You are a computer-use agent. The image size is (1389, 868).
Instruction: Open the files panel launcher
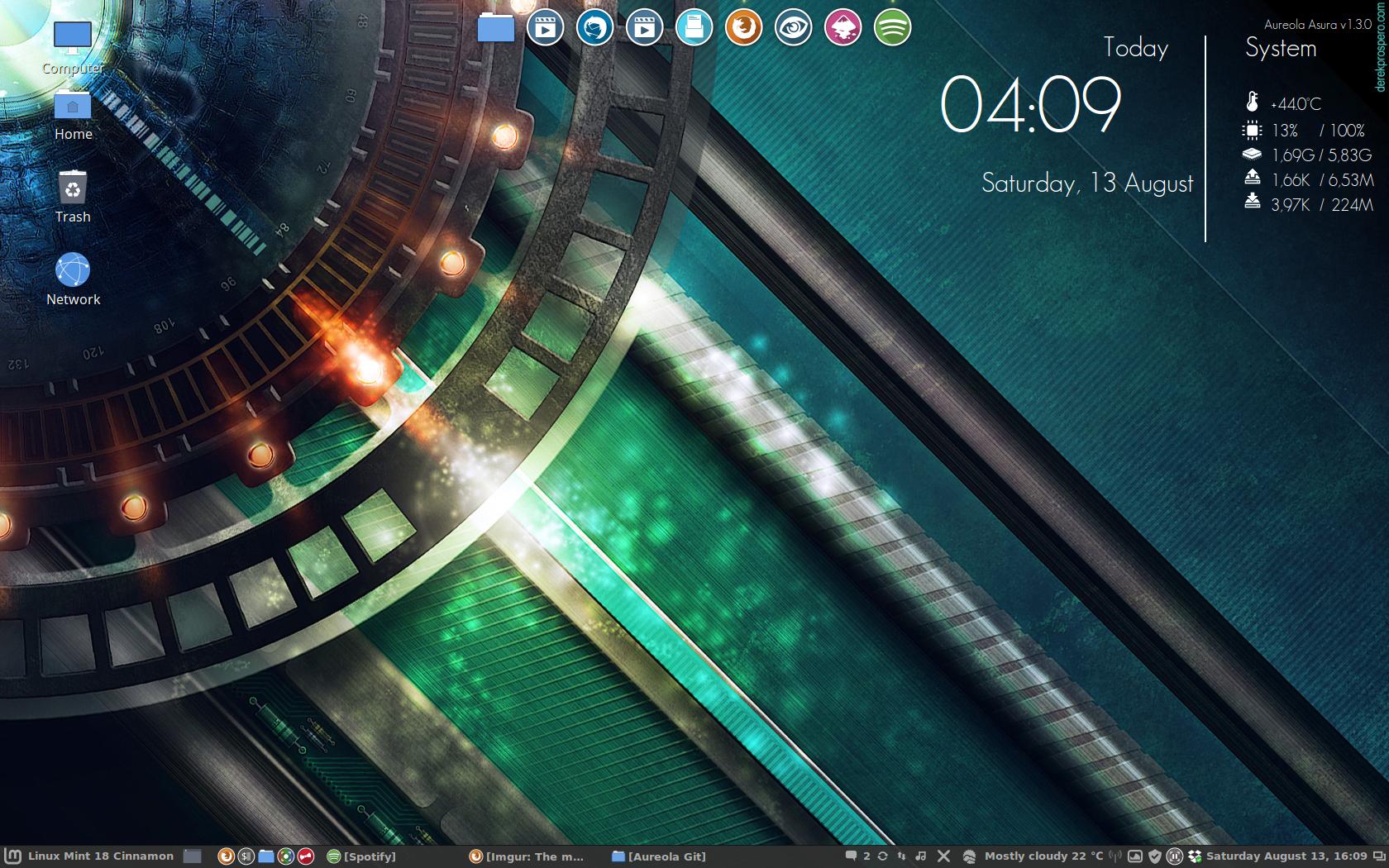pos(265,856)
